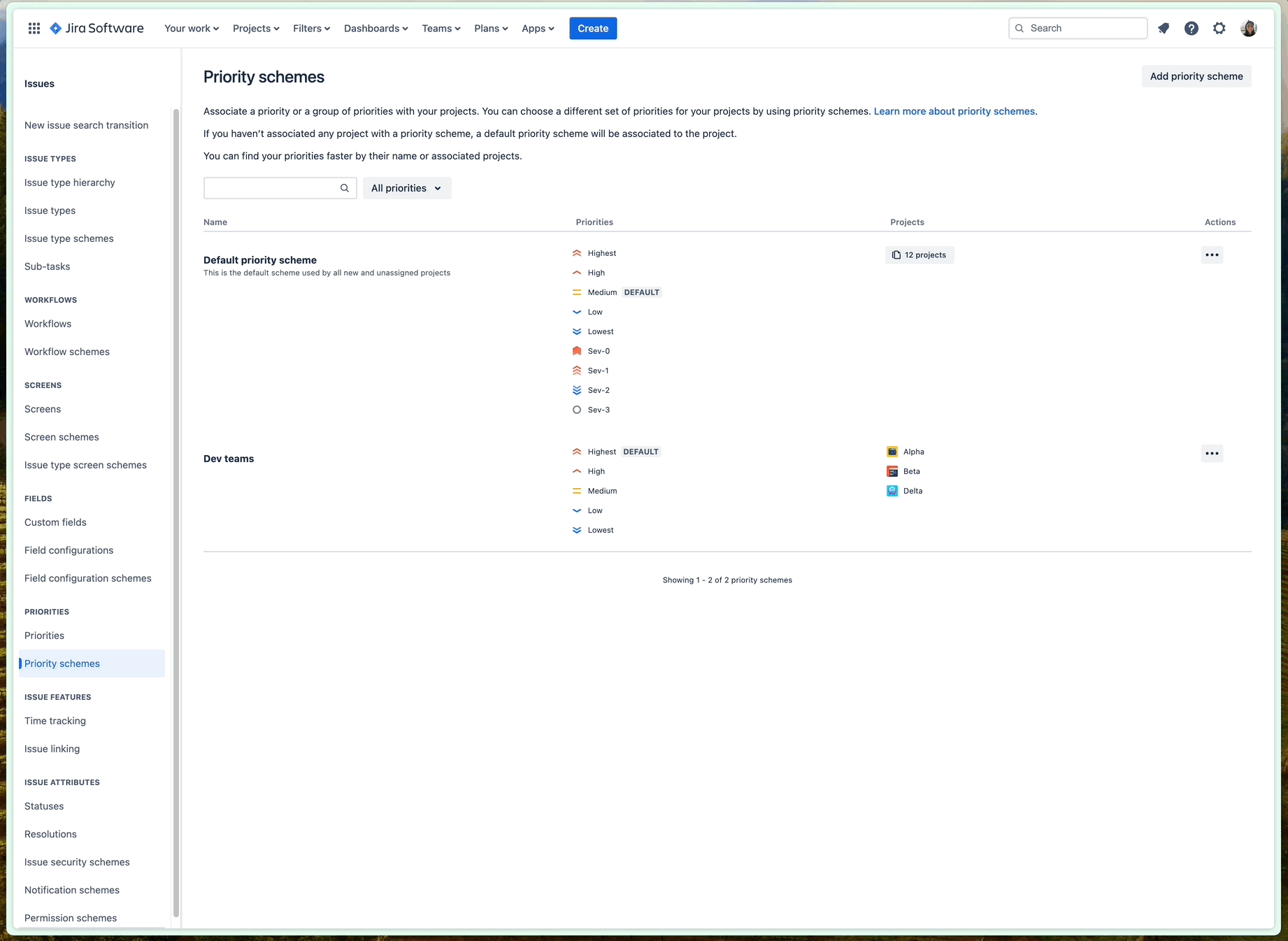Open the help question mark icon
Image resolution: width=1288 pixels, height=941 pixels.
click(1192, 28)
